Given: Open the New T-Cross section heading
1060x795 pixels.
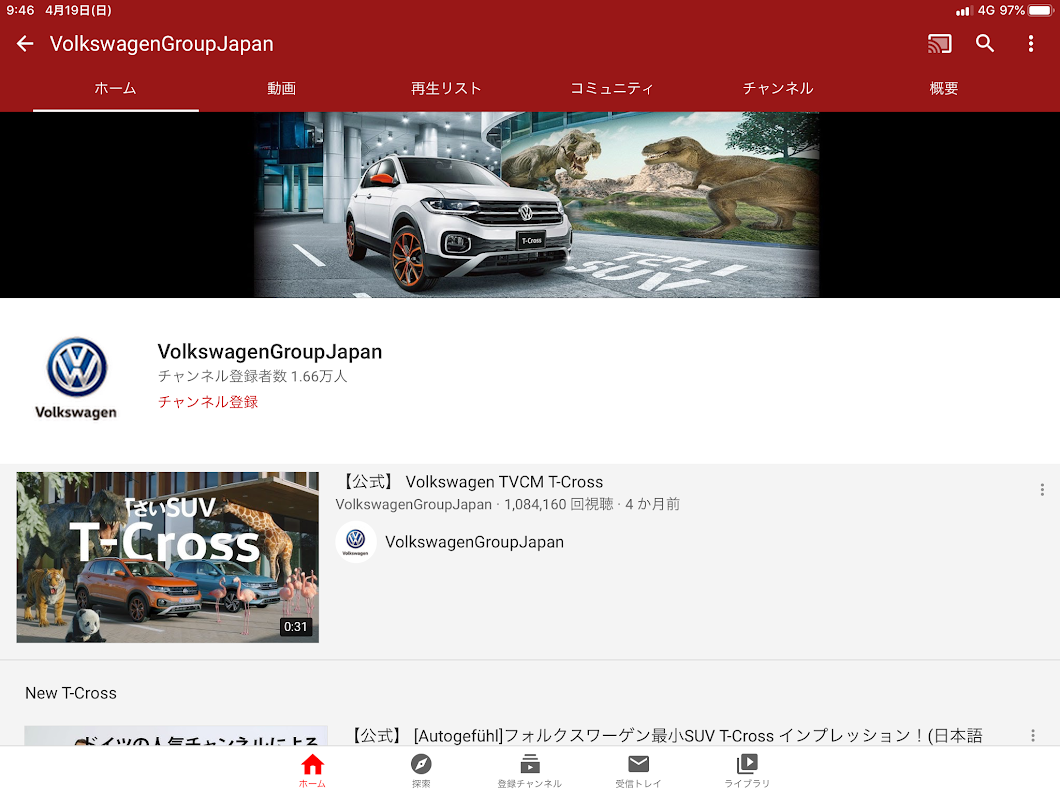Looking at the screenshot, I should click(71, 693).
